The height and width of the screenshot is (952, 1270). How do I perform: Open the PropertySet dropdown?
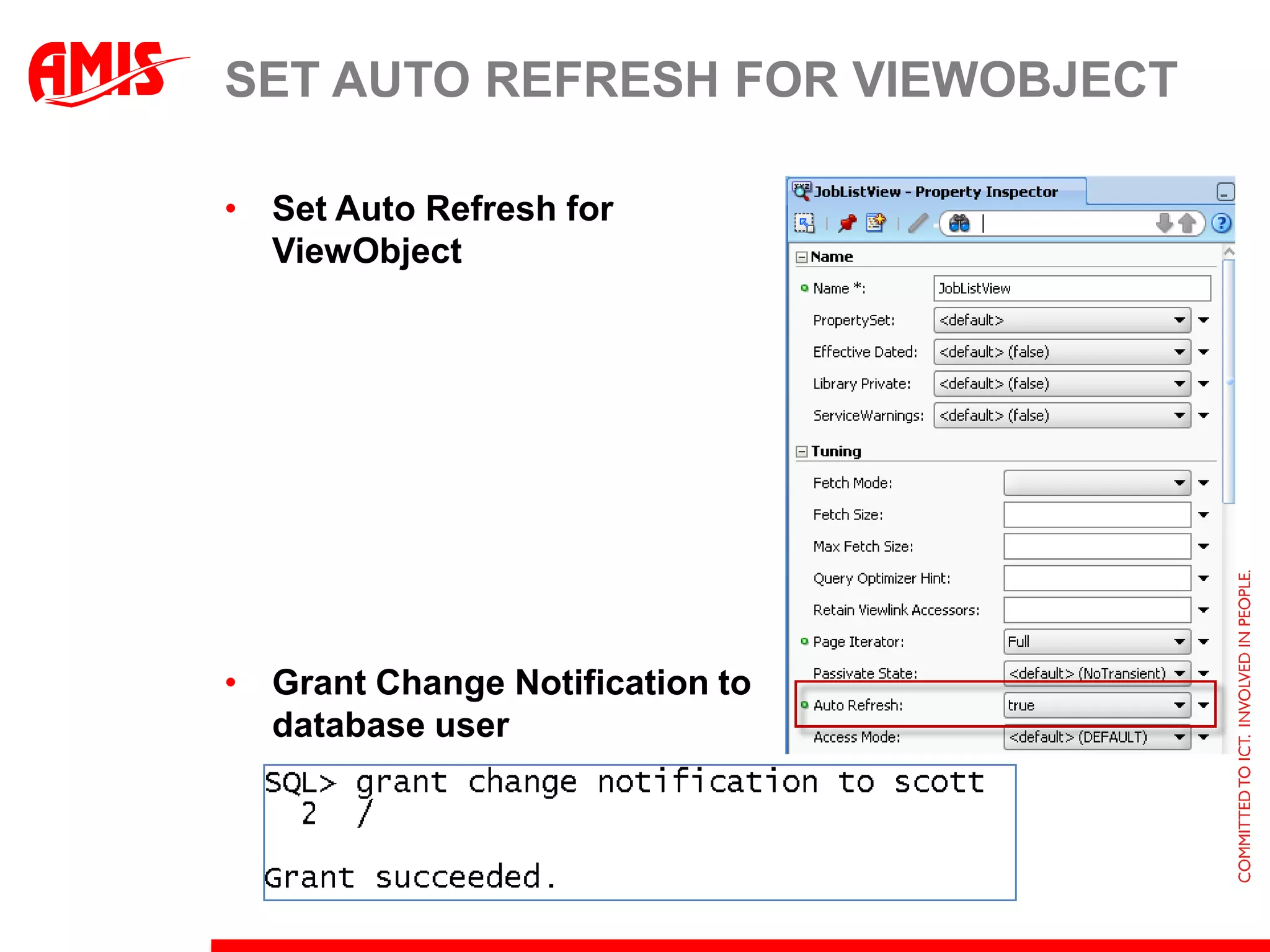(x=1062, y=320)
